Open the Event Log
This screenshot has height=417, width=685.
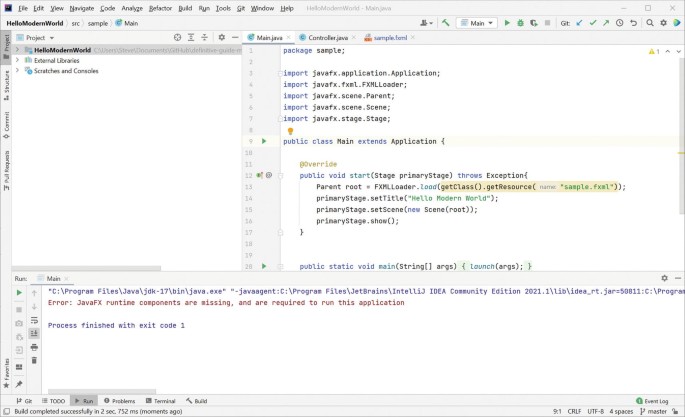(652, 400)
